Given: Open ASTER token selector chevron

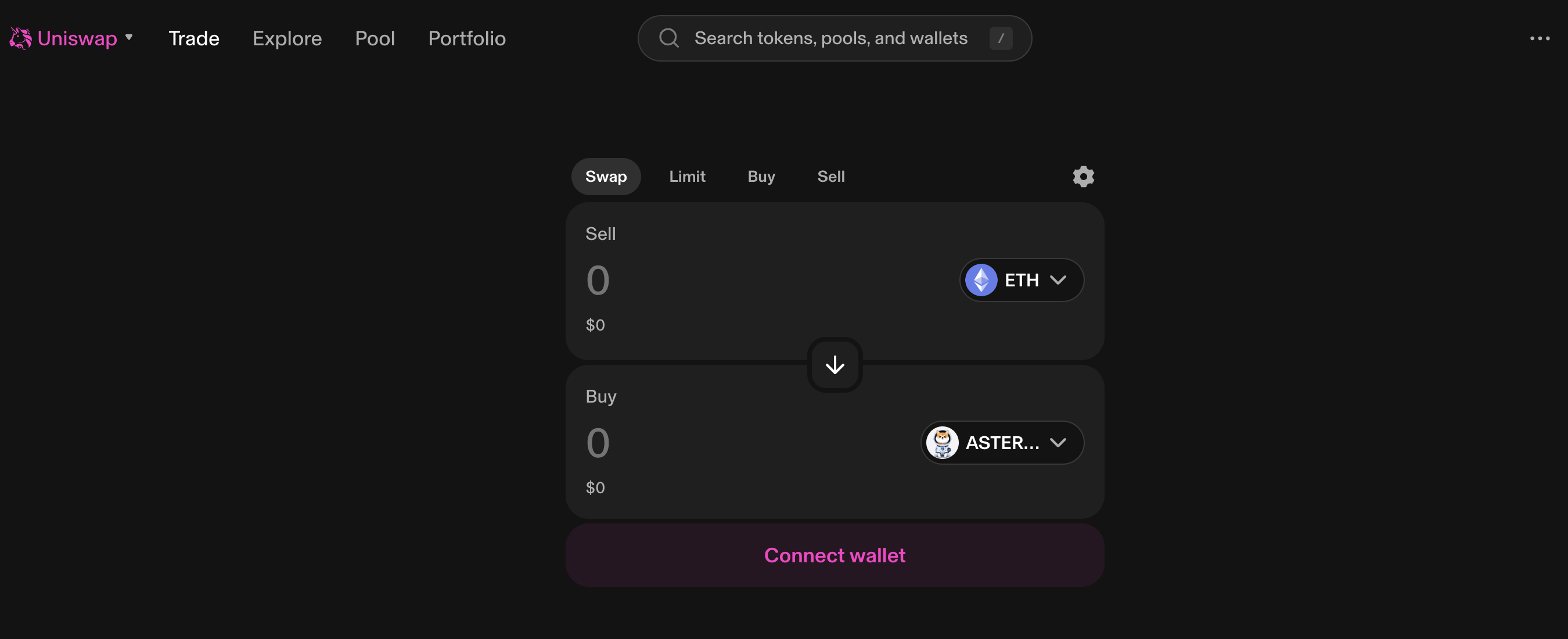Looking at the screenshot, I should (x=1058, y=443).
